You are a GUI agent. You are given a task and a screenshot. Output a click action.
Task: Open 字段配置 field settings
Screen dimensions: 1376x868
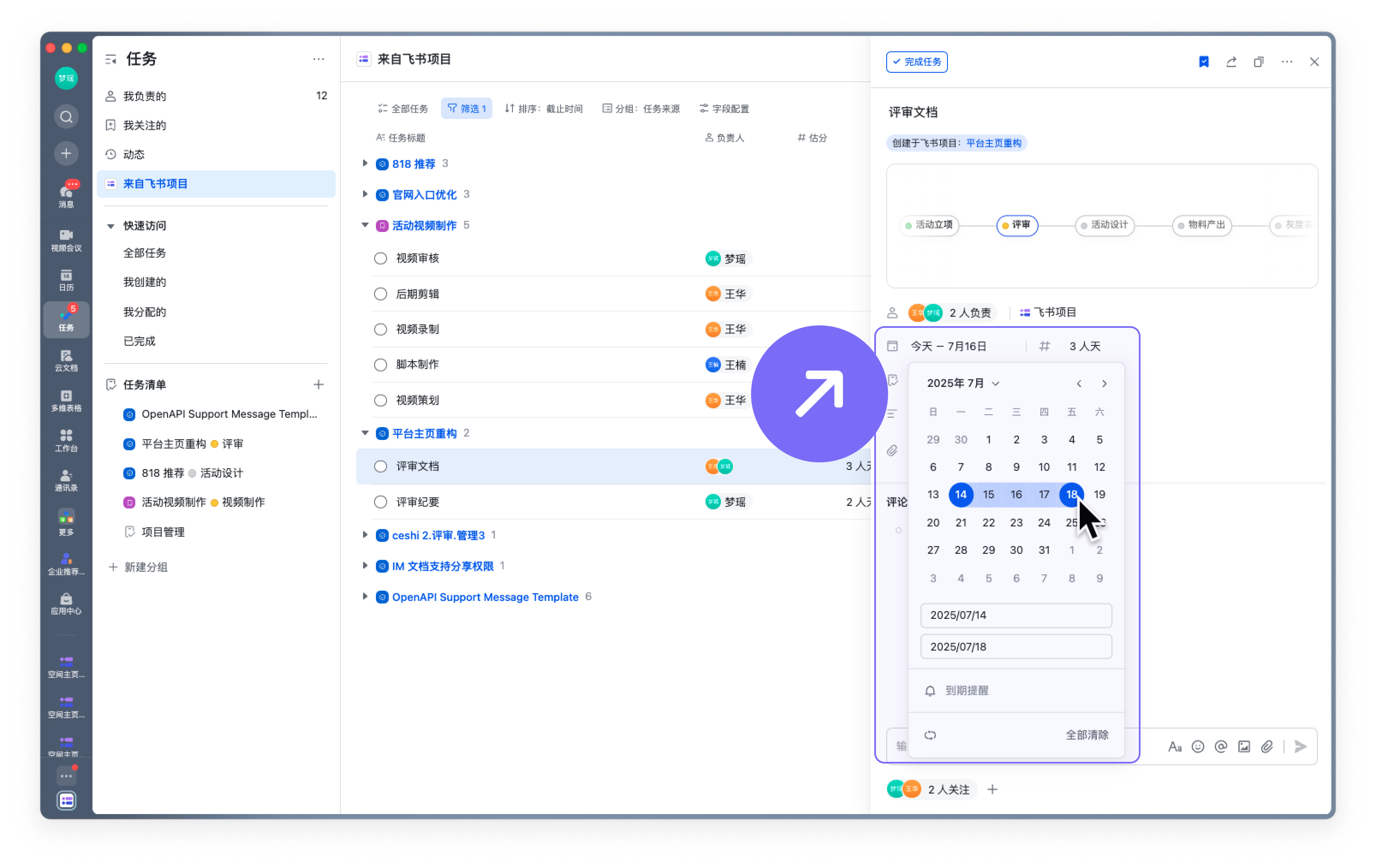pyautogui.click(x=724, y=109)
